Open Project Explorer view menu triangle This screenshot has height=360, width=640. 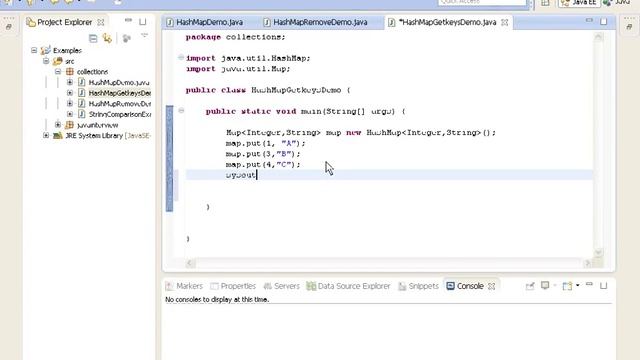144,36
